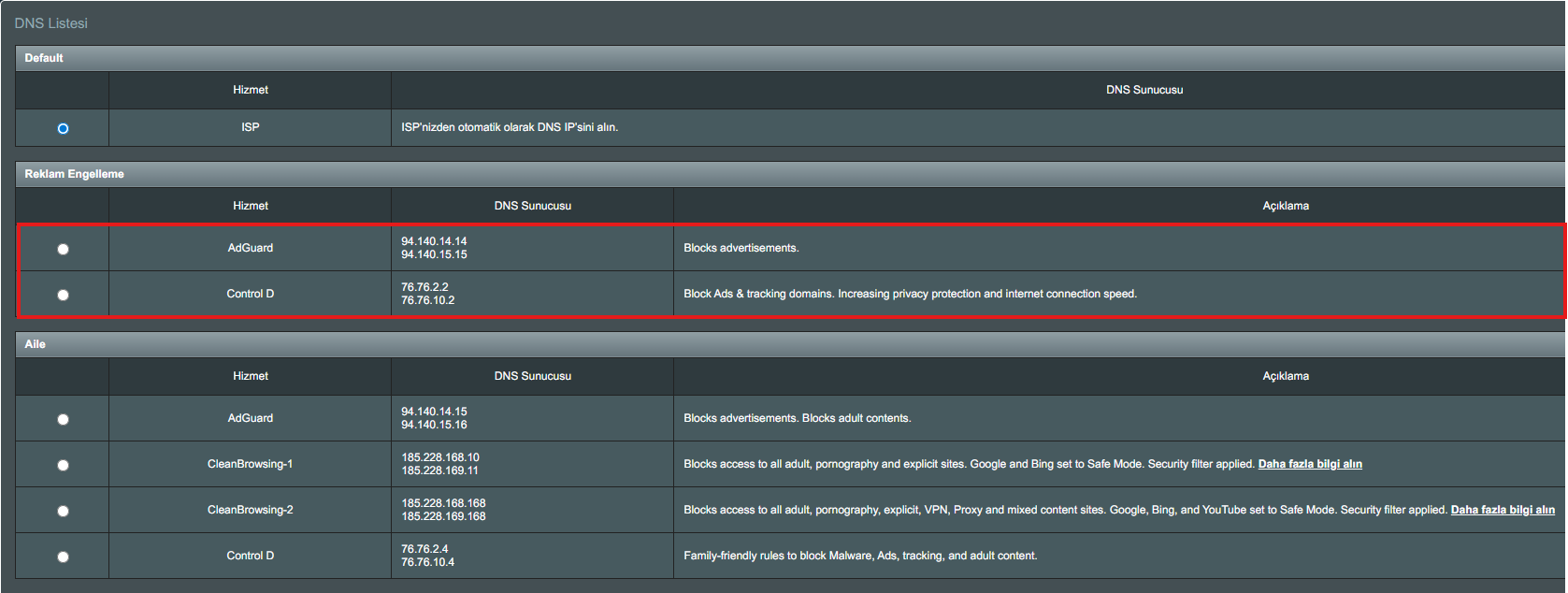Click 'DNS Sunucusu' header in Aile table
Viewport: 1568px width, 593px height.
pos(533,376)
